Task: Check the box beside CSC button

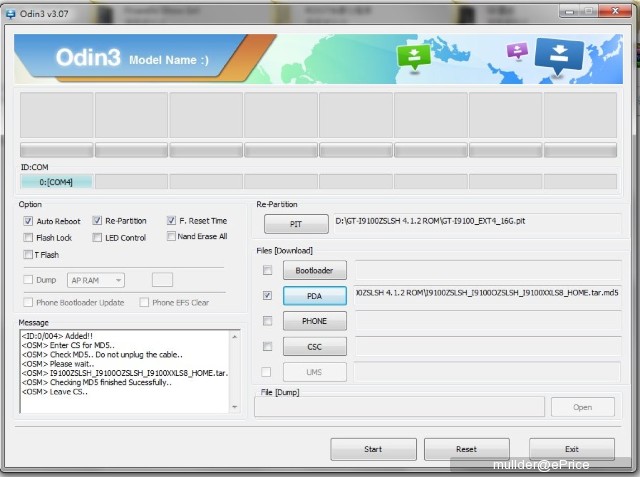Action: pos(267,346)
